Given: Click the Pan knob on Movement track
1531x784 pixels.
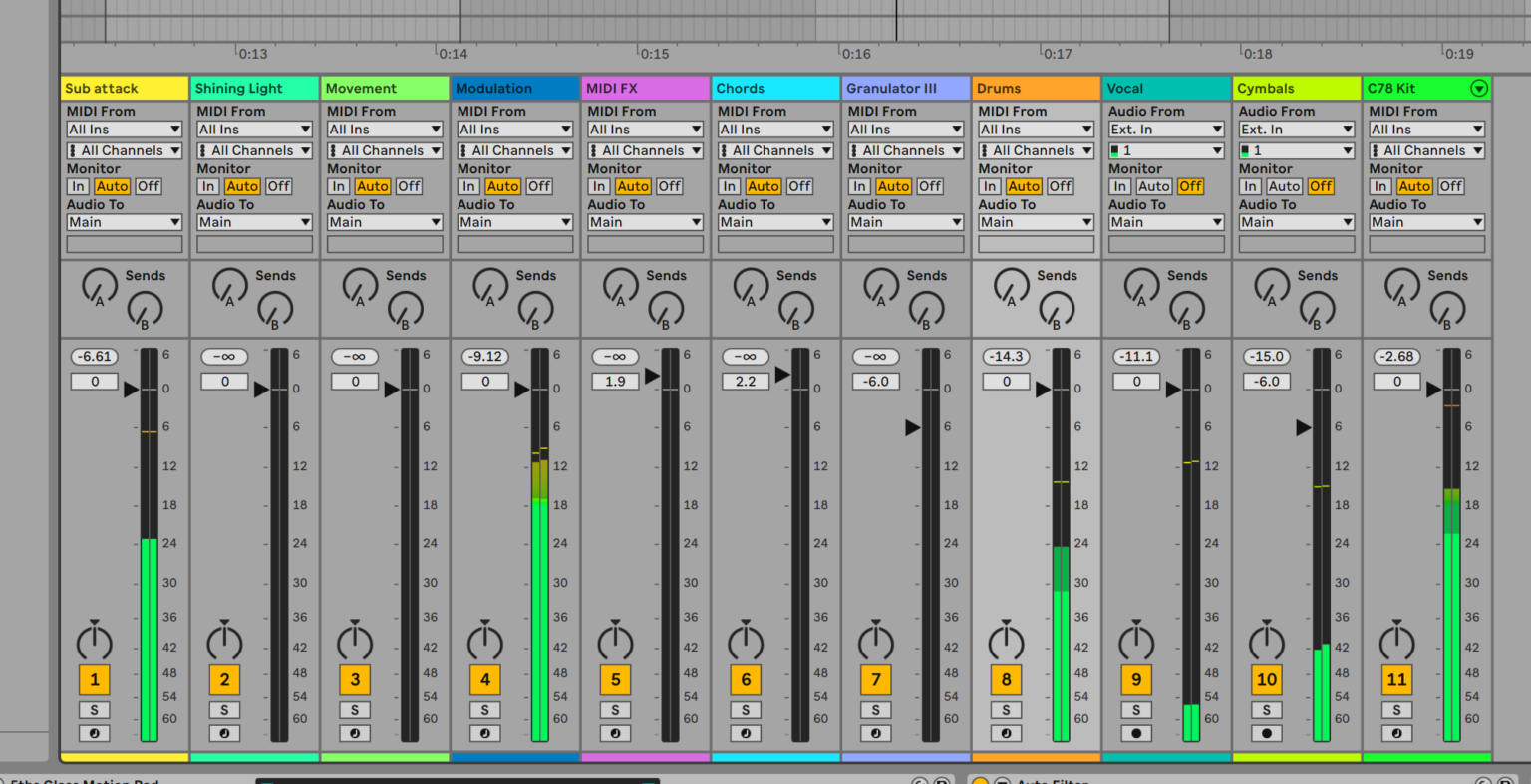Looking at the screenshot, I should click(355, 643).
